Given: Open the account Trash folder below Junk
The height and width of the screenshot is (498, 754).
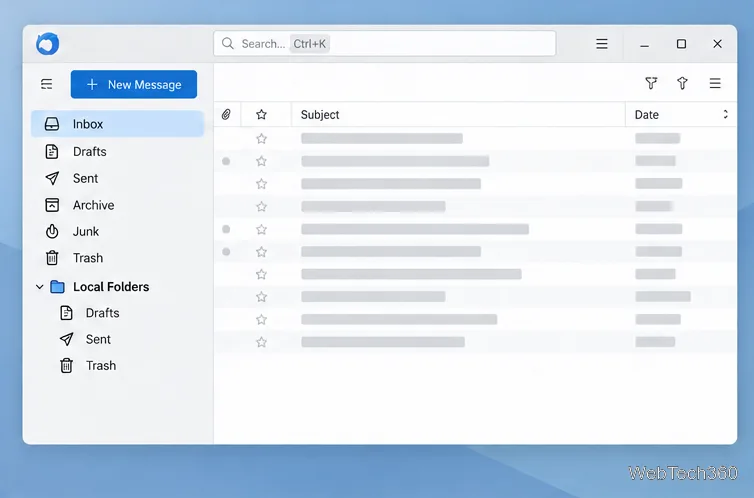Looking at the screenshot, I should tap(118, 258).
